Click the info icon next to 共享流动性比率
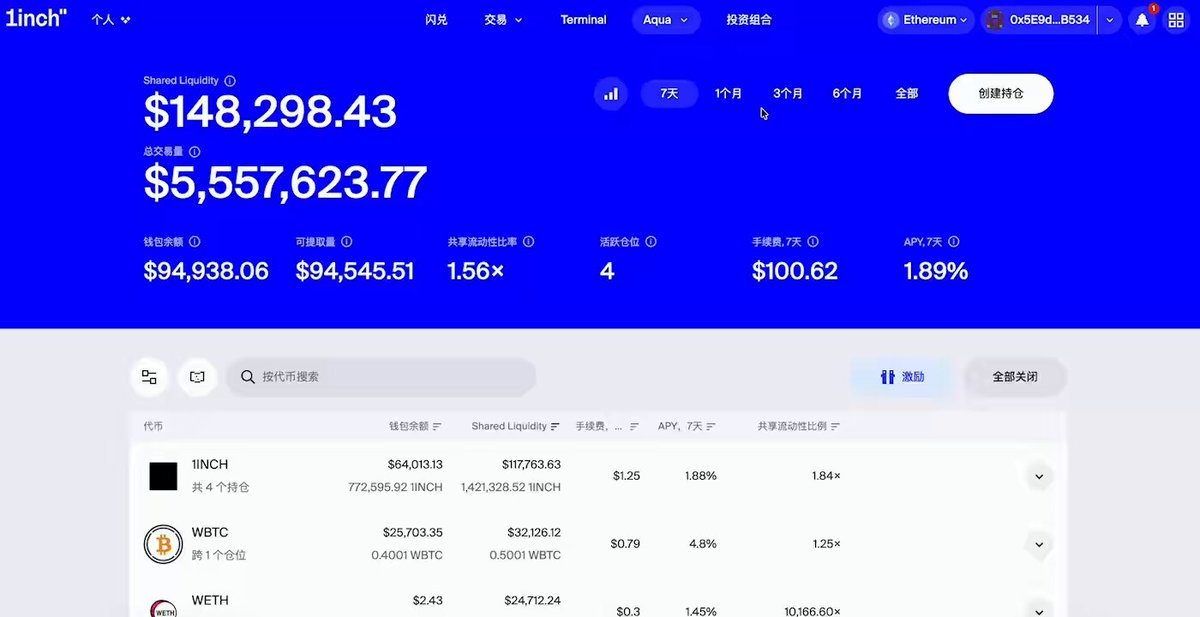 point(528,242)
